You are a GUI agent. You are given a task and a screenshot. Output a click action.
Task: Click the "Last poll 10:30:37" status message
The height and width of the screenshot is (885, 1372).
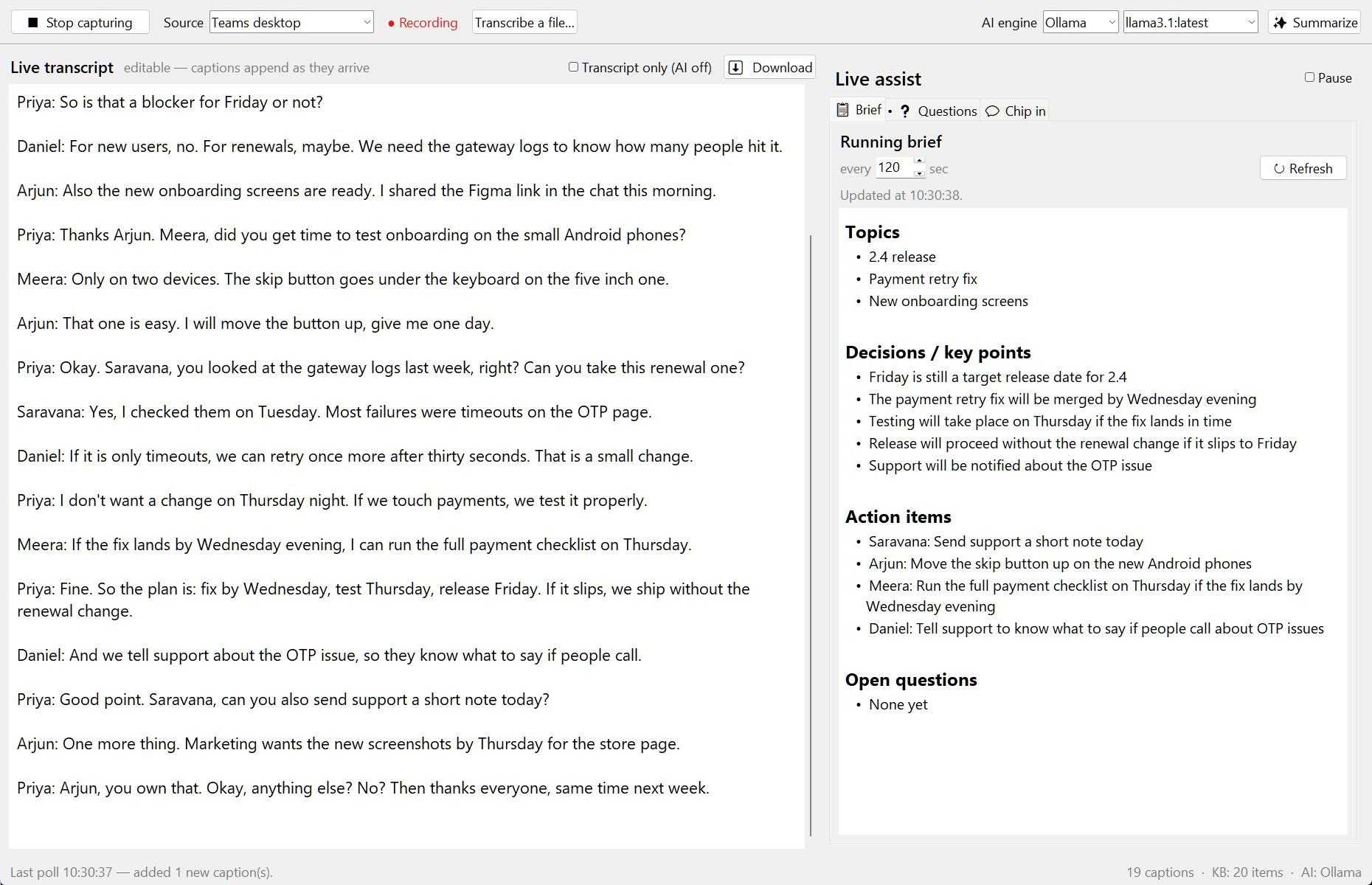pos(142,872)
